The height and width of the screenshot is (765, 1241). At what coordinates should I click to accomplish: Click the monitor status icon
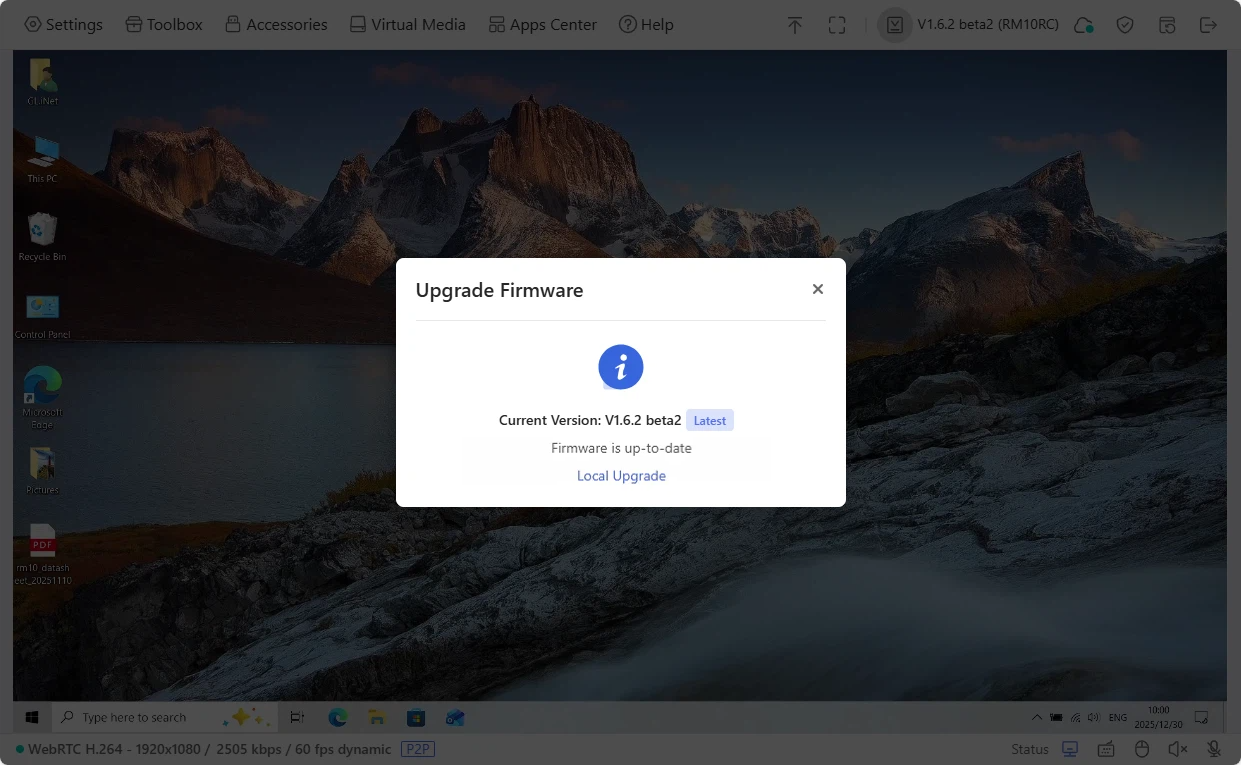1070,749
